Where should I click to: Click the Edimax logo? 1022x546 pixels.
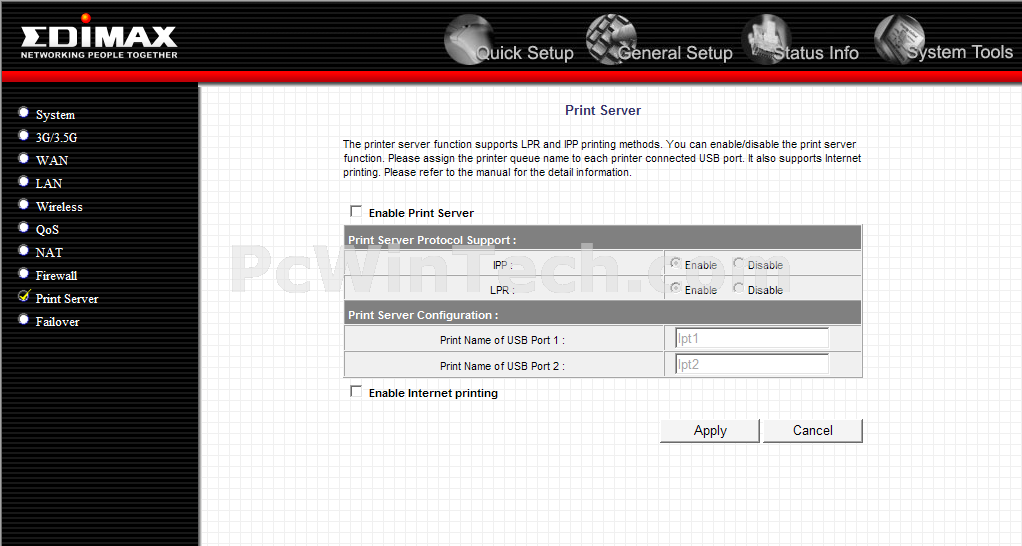[x=99, y=38]
